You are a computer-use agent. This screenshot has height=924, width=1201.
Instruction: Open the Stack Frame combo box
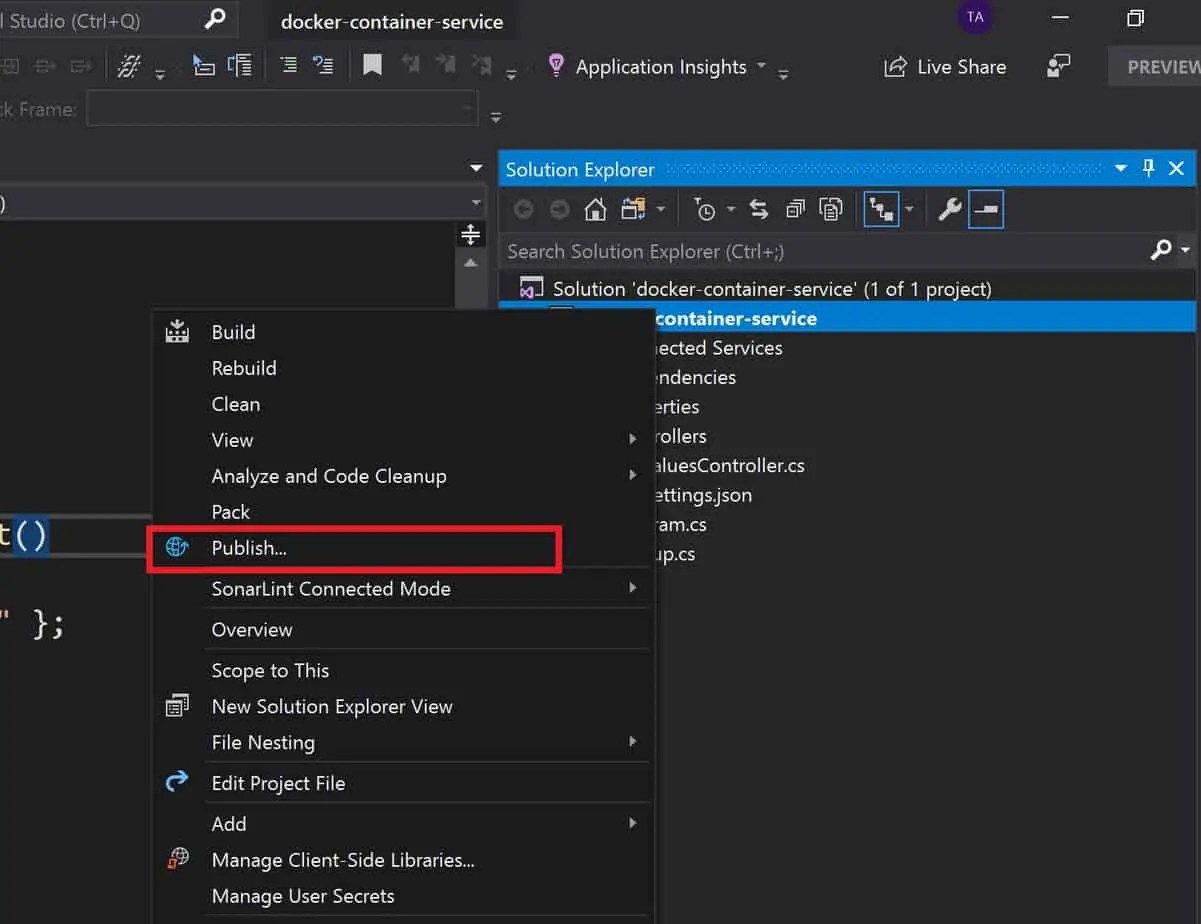pos(281,108)
